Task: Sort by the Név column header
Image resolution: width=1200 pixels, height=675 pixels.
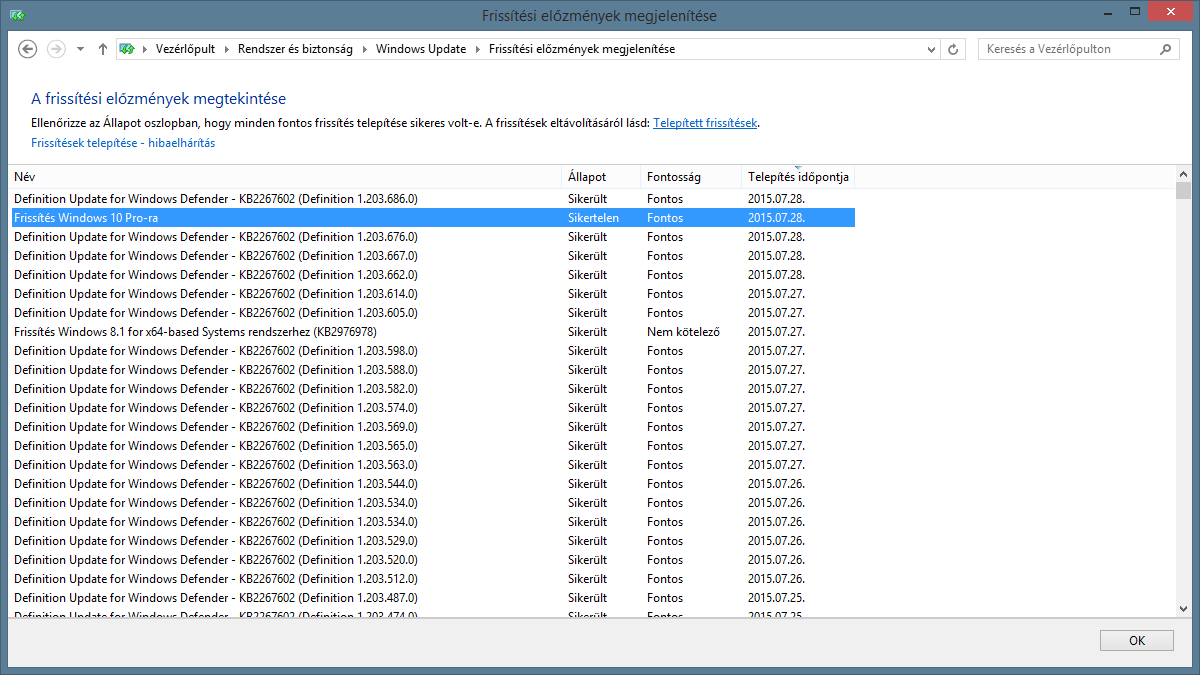Action: point(285,177)
